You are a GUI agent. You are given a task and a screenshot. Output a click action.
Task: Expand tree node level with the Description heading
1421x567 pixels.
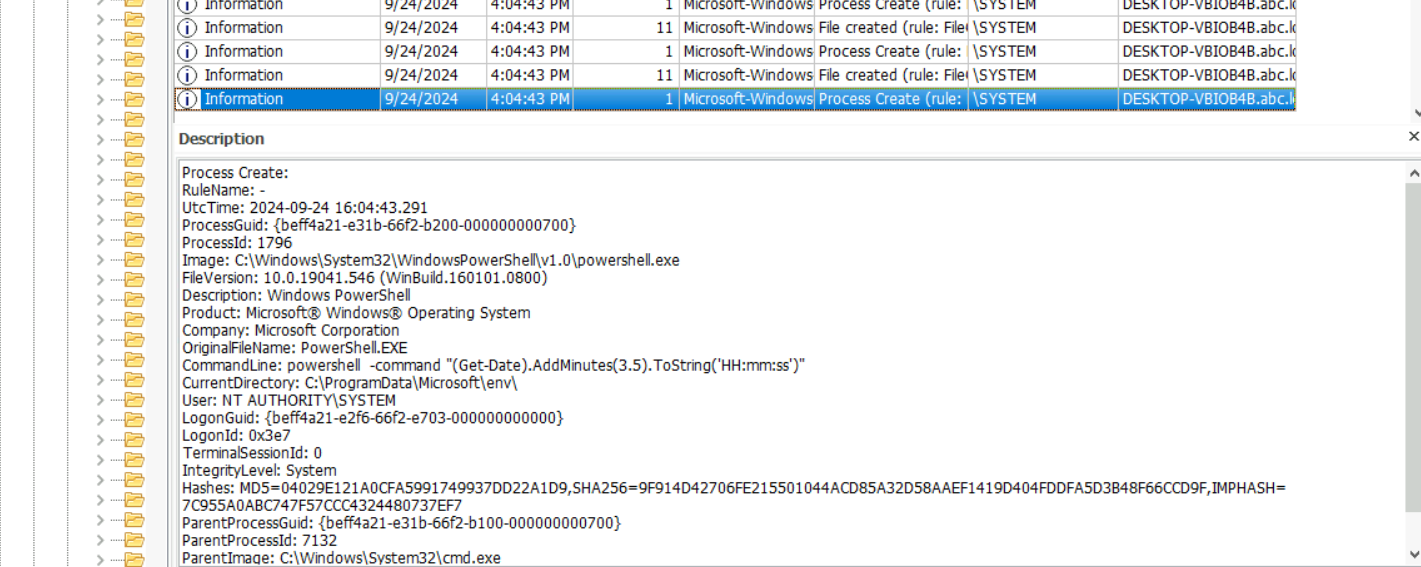click(100, 140)
